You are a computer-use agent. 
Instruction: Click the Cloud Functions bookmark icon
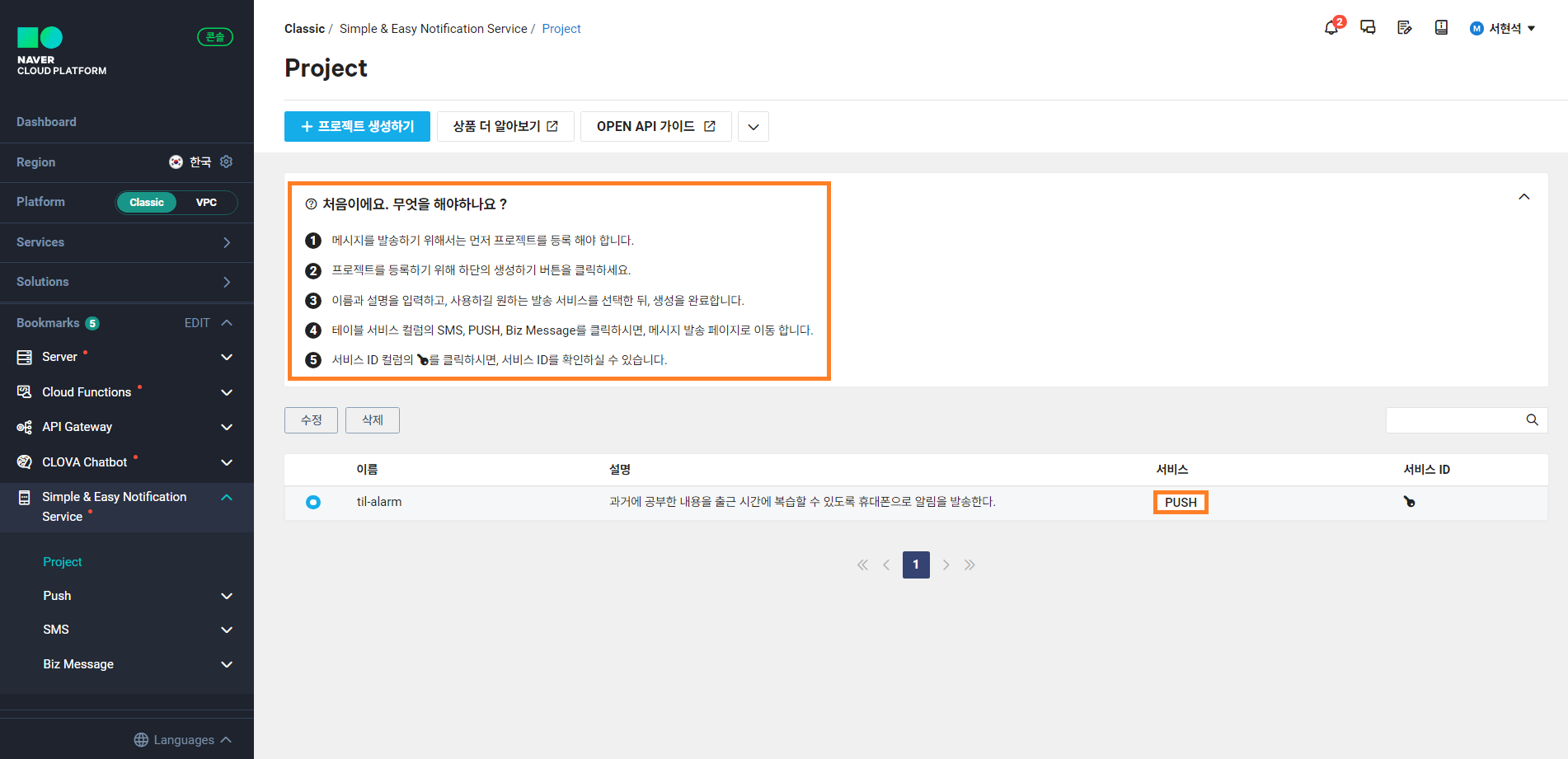[25, 392]
